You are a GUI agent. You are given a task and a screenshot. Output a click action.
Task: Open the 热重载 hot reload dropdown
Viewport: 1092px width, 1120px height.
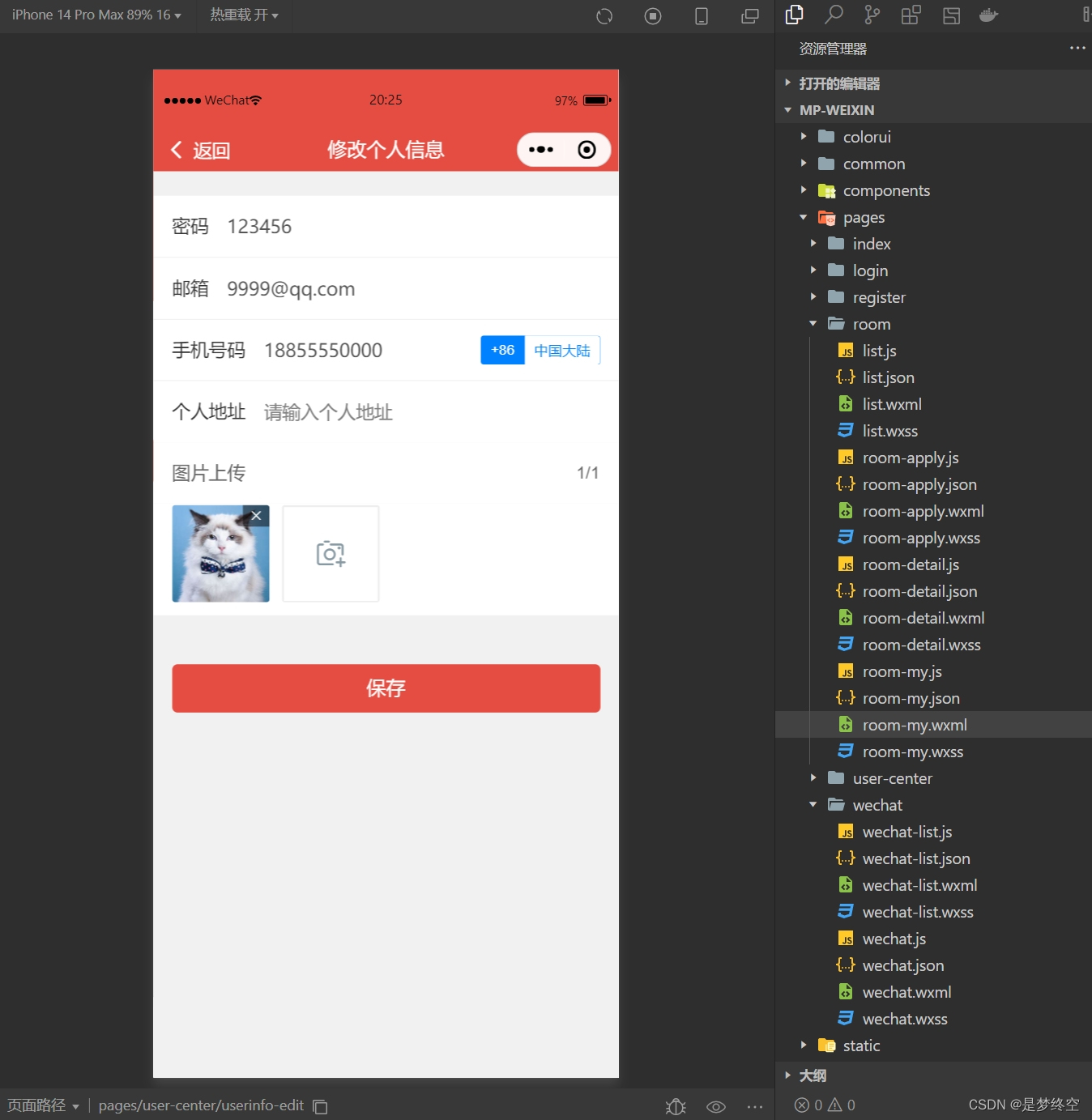point(244,15)
